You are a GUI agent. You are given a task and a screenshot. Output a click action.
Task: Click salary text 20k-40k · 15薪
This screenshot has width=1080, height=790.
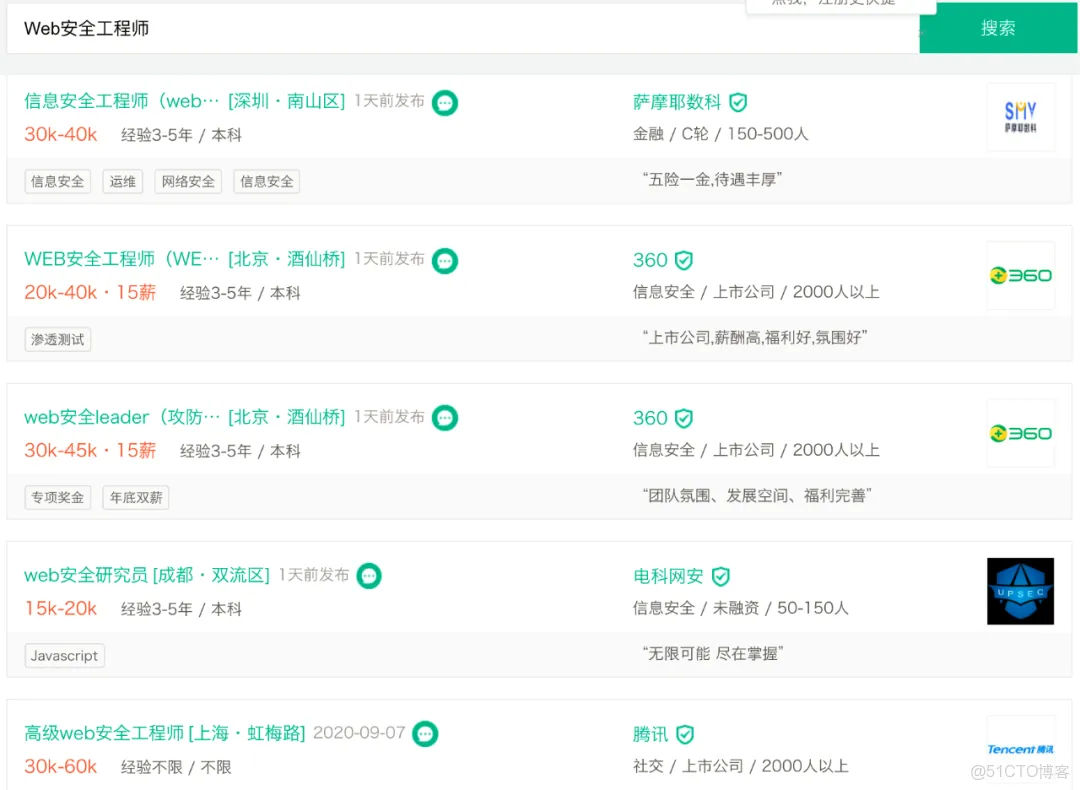[x=90, y=292]
